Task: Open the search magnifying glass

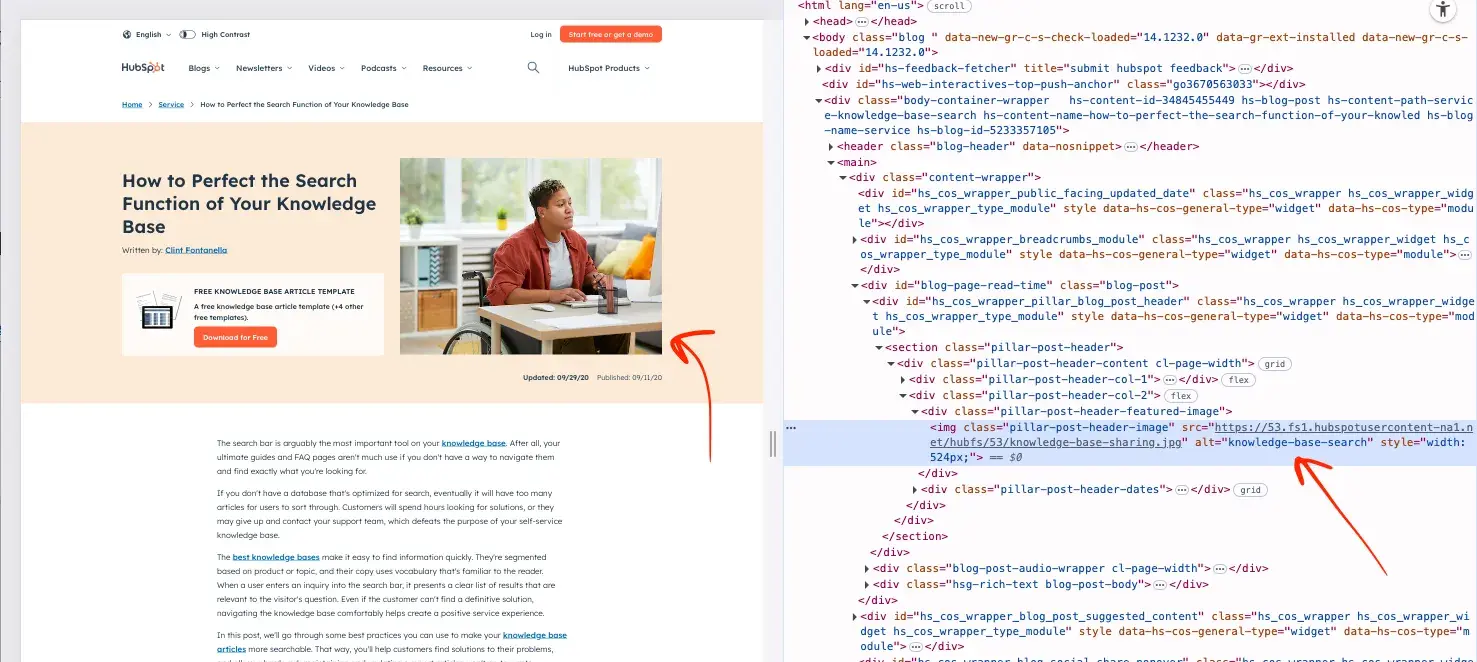Action: (532, 67)
